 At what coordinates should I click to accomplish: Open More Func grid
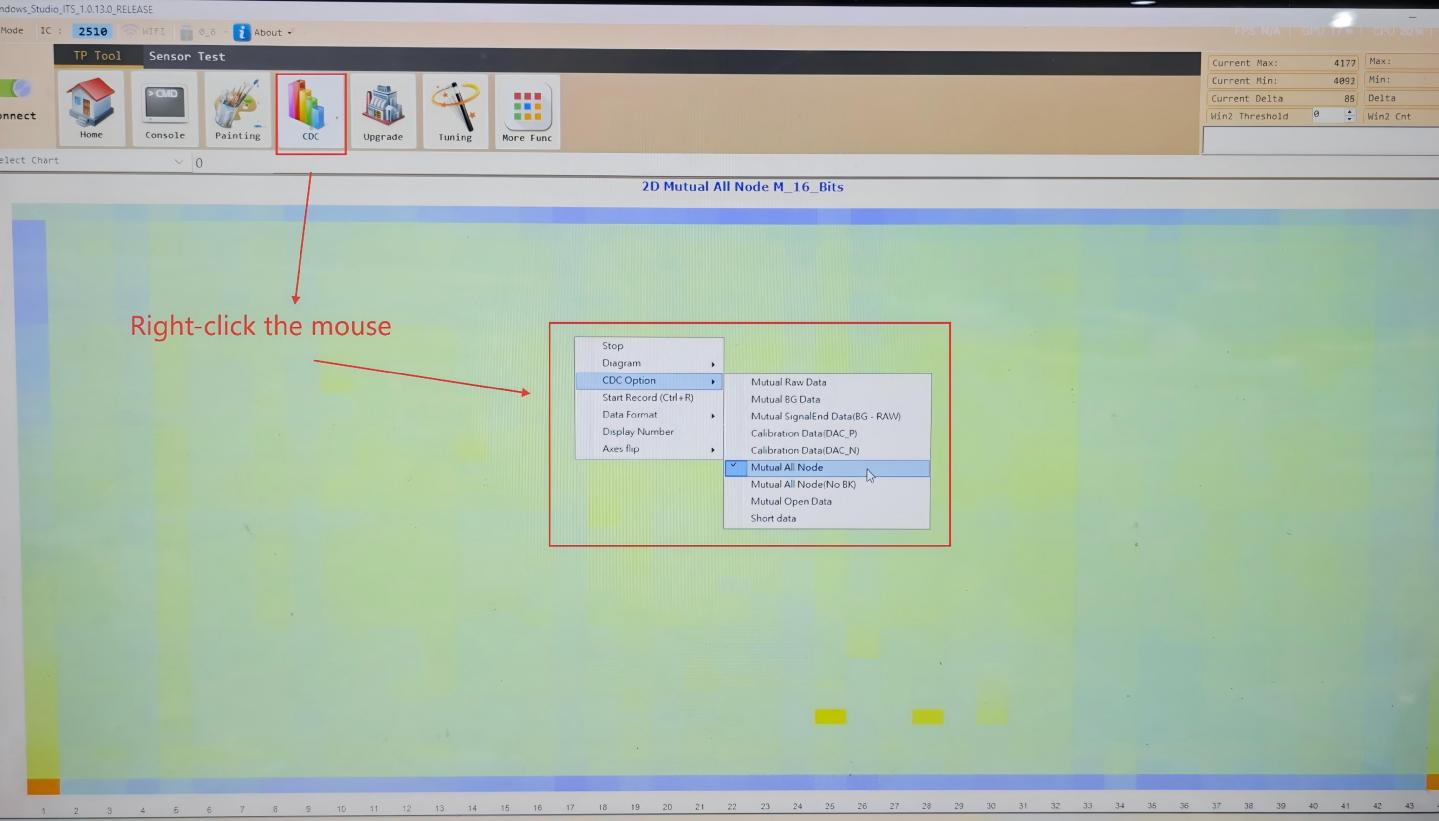527,110
